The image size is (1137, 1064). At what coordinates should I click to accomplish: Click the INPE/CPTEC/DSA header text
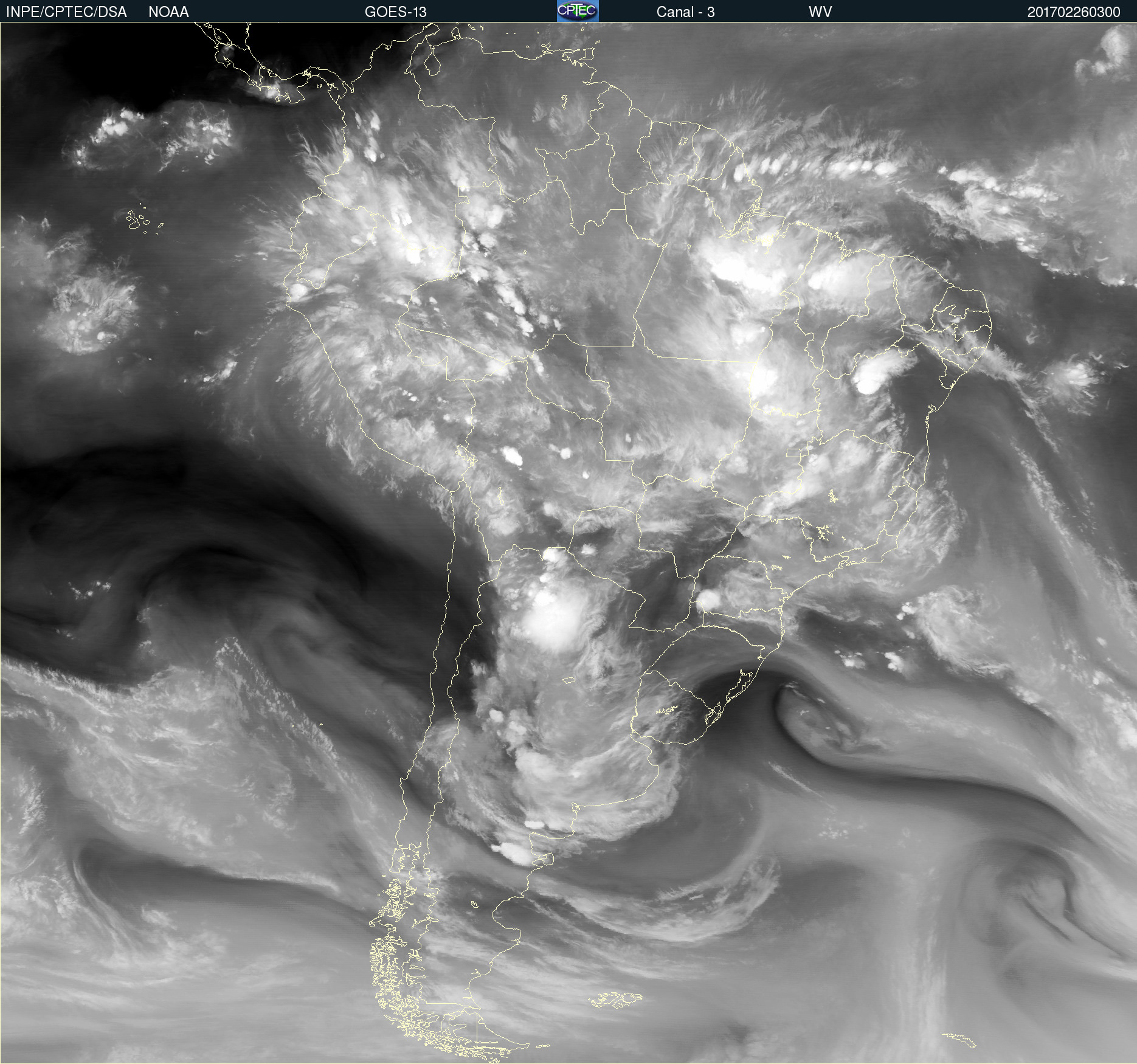point(66,12)
